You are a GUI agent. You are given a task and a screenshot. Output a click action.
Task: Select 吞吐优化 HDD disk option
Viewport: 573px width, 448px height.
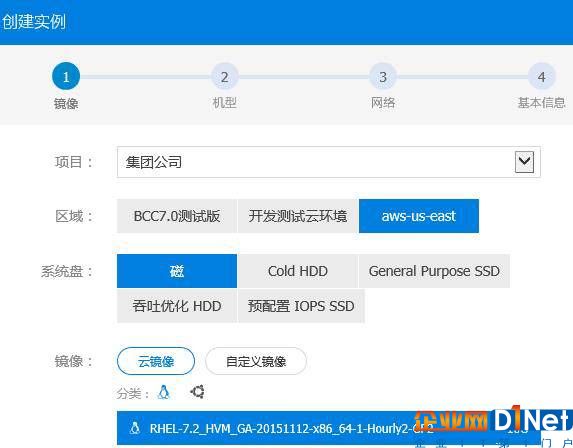177,306
